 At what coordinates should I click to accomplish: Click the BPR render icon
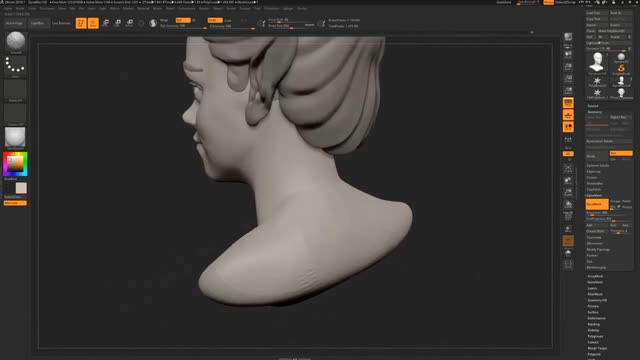pos(568,38)
